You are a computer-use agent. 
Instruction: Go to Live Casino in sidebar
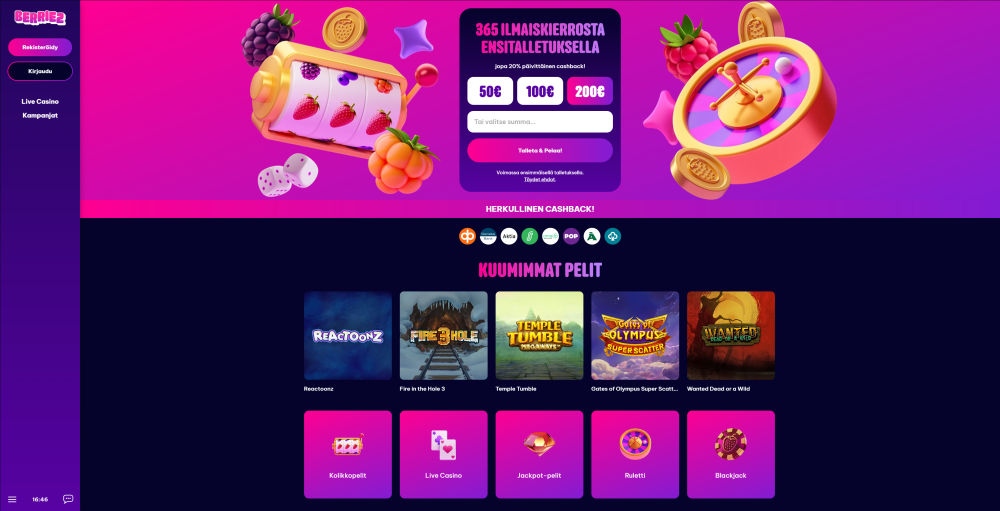pos(40,101)
